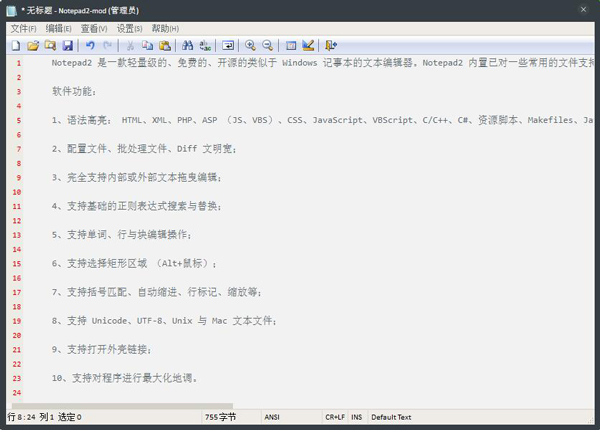The image size is (600, 430).
Task: Click the line 2、配置文件、批处理文件
Action: (x=144, y=149)
